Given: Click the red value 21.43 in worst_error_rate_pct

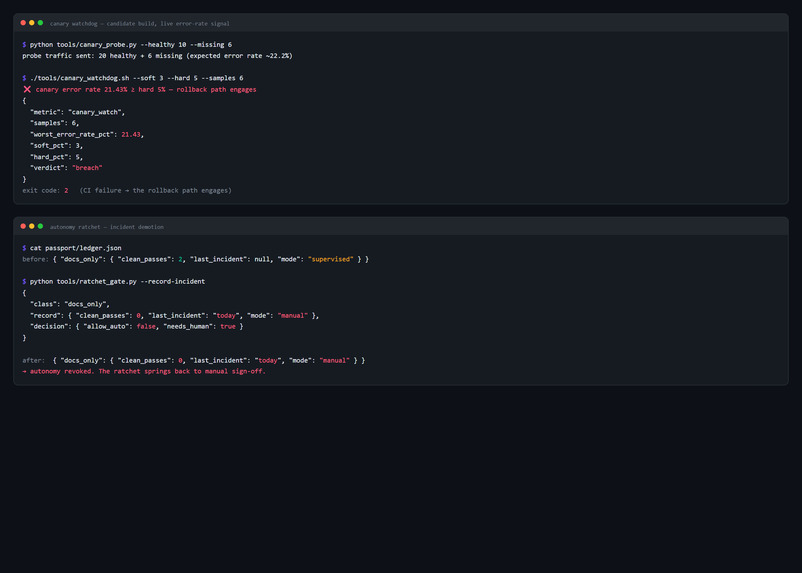Looking at the screenshot, I should (130, 135).
